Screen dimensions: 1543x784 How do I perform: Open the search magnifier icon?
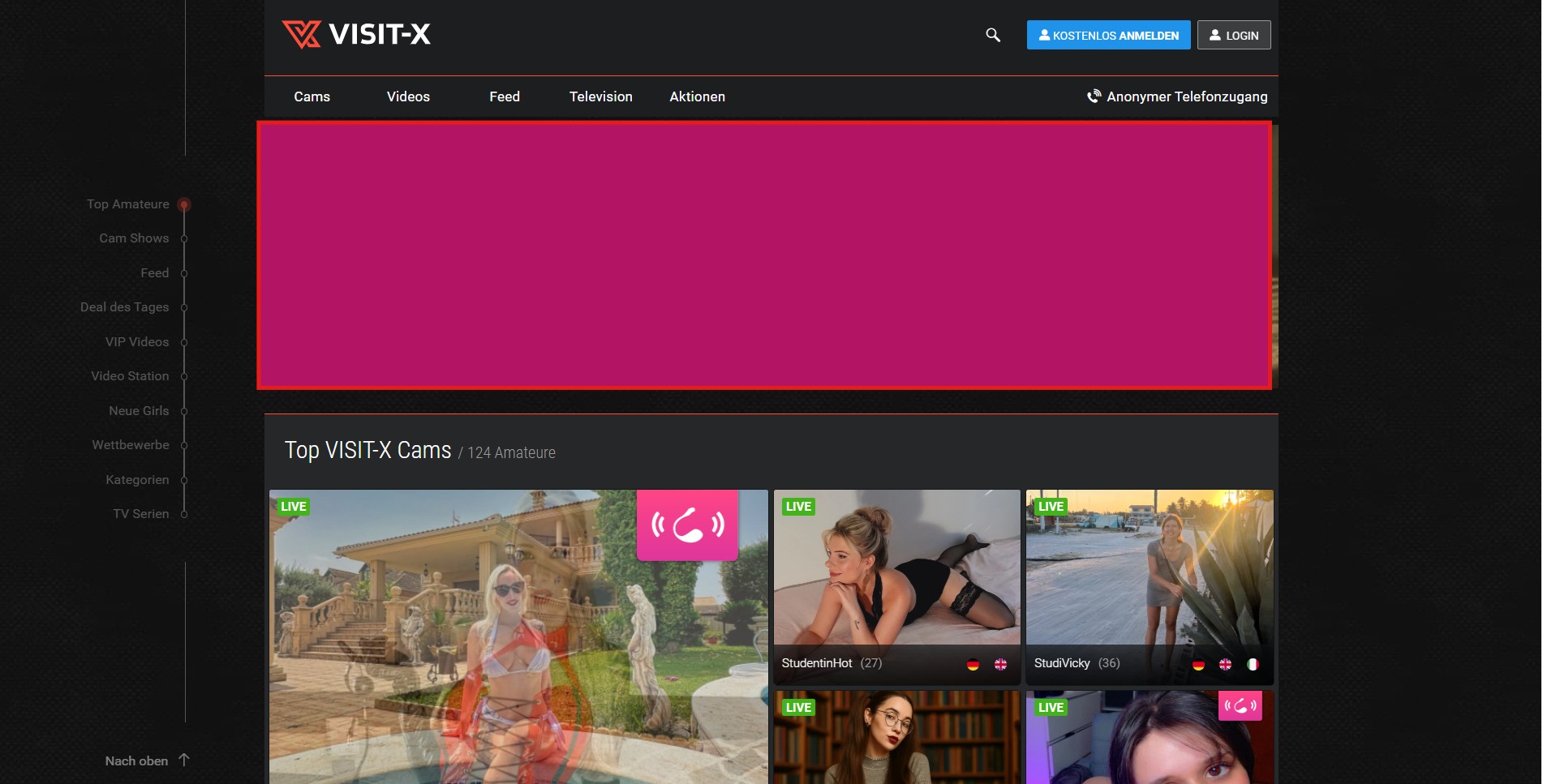pos(992,35)
